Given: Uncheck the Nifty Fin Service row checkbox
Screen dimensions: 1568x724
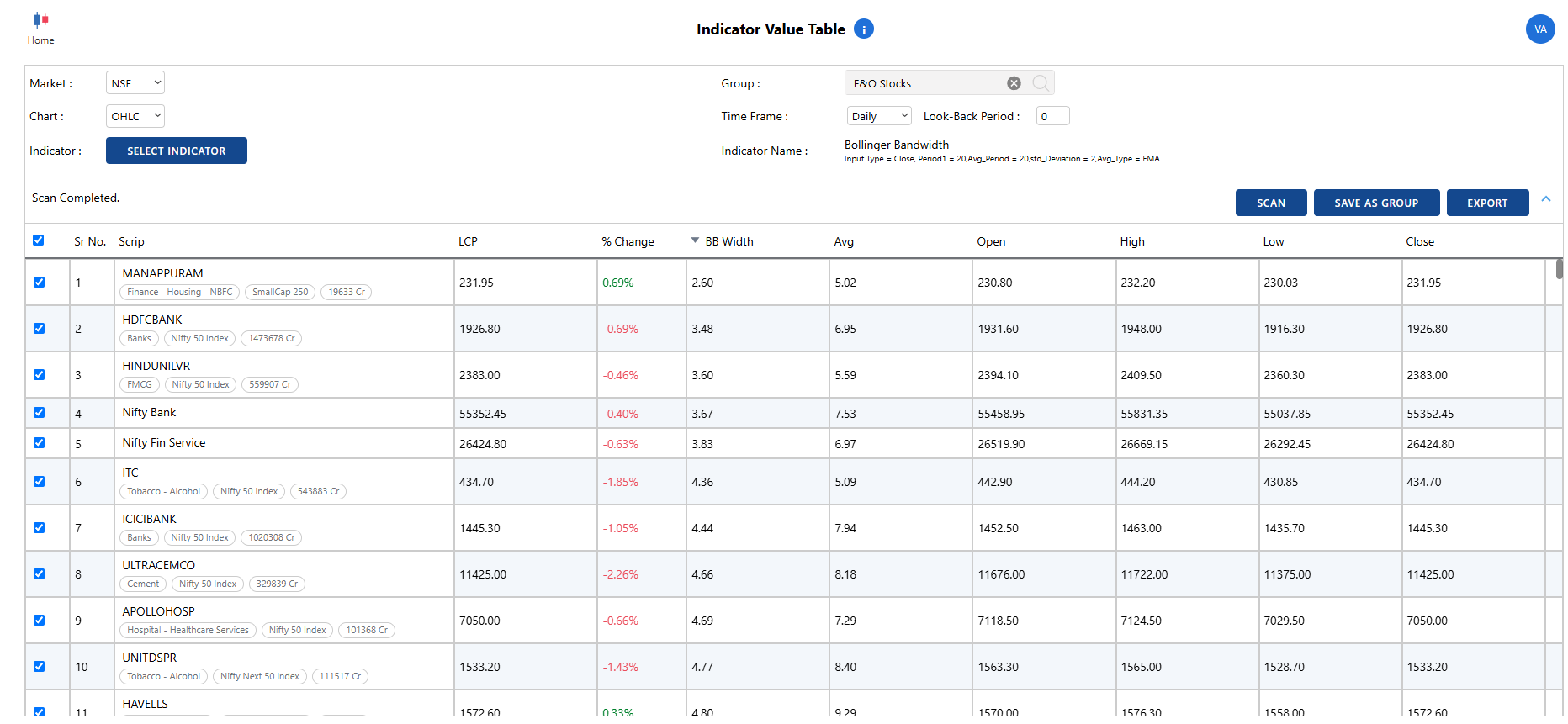Looking at the screenshot, I should tap(39, 443).
